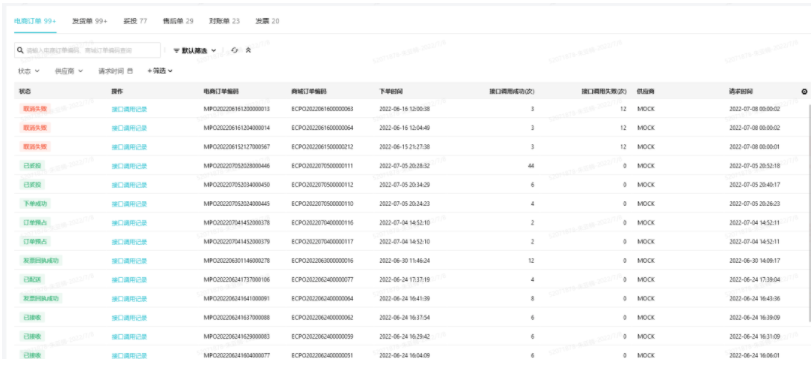Open 接口调用记录 for order MPO202206241637000088
Screen dimensions: 811x374
(x=129, y=318)
